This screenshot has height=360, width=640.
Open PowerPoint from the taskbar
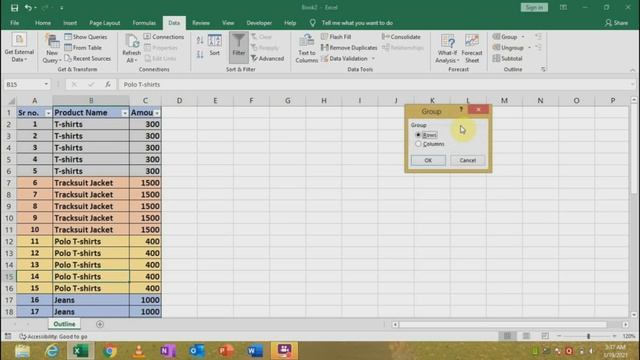pos(226,351)
